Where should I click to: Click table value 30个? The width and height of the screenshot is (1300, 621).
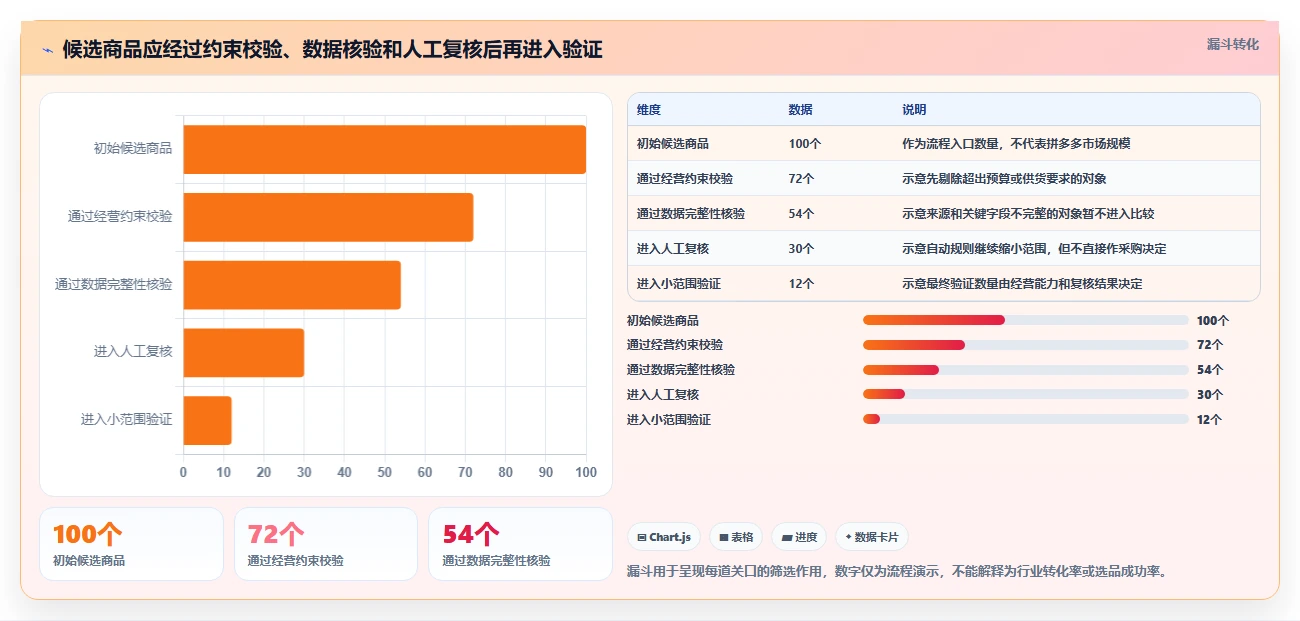pos(802,249)
